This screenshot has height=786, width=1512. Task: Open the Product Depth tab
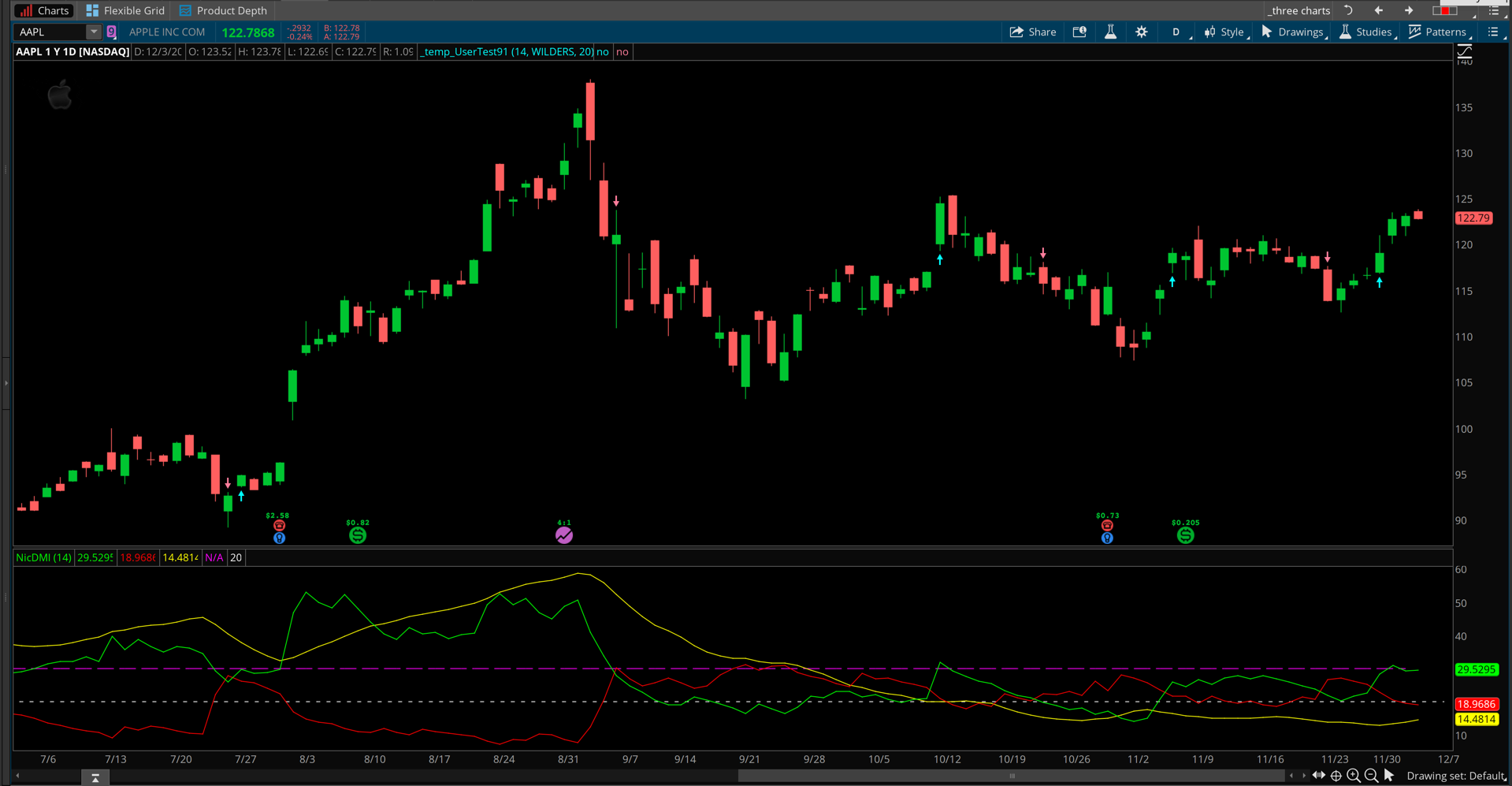pyautogui.click(x=224, y=10)
